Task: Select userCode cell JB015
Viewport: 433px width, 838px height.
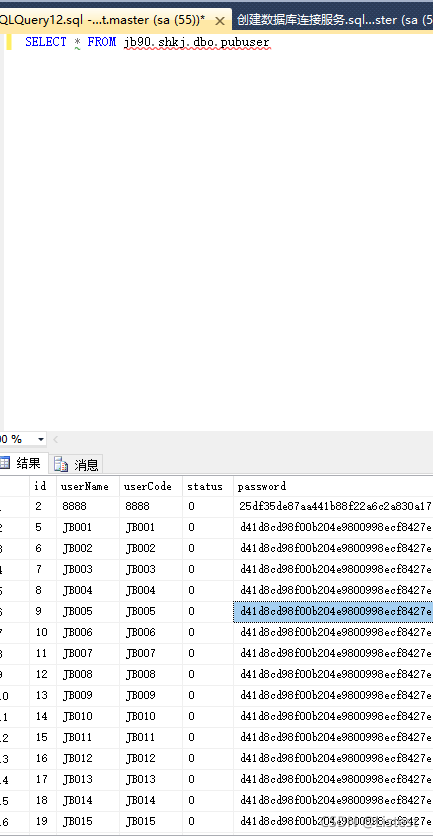Action: 151,821
